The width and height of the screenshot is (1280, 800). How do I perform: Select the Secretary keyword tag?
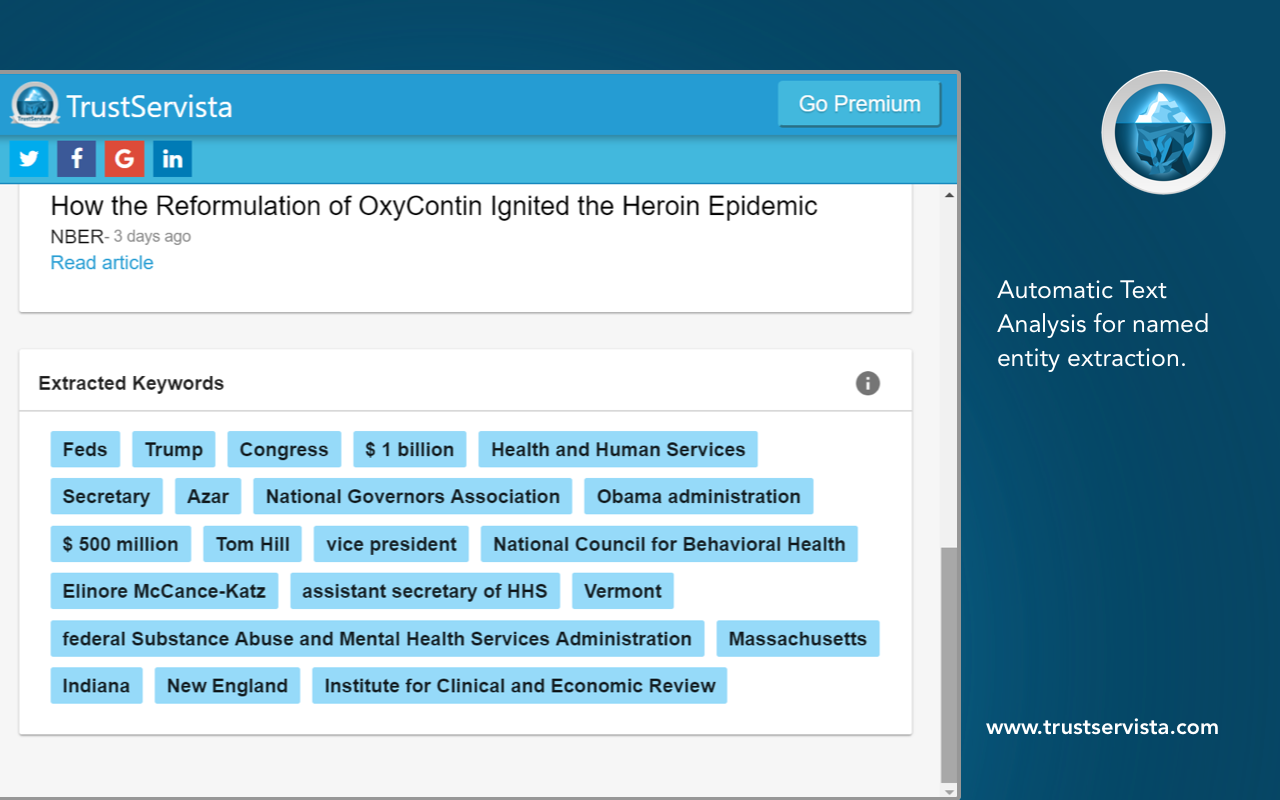(106, 497)
